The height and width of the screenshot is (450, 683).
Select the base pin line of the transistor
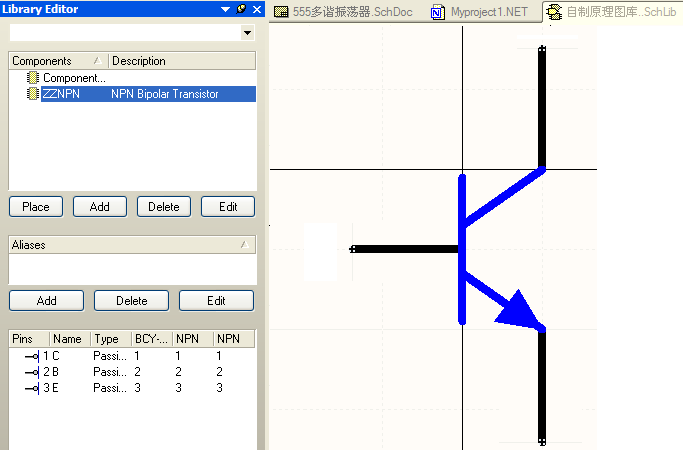coord(405,249)
